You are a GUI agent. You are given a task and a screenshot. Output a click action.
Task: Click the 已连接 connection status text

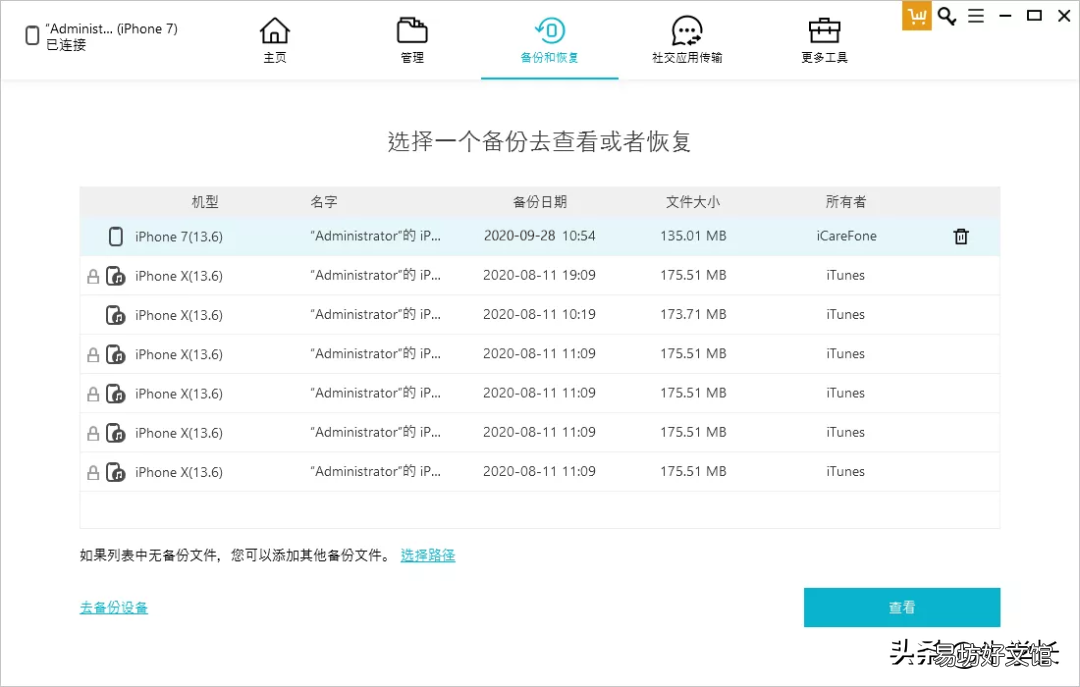(x=66, y=45)
